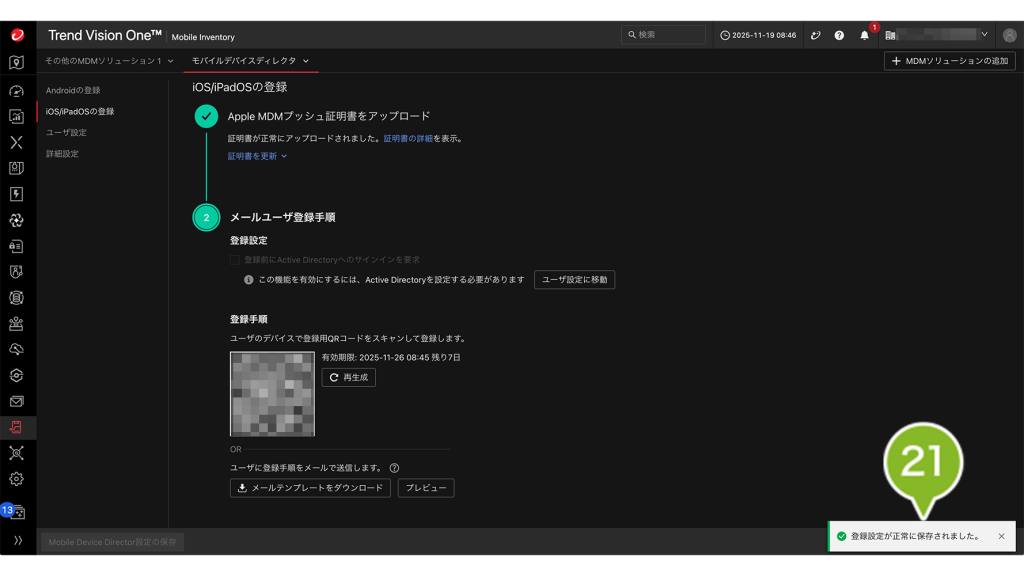The height and width of the screenshot is (576, 1024).
Task: Click the help question mark icon
Action: (839, 35)
